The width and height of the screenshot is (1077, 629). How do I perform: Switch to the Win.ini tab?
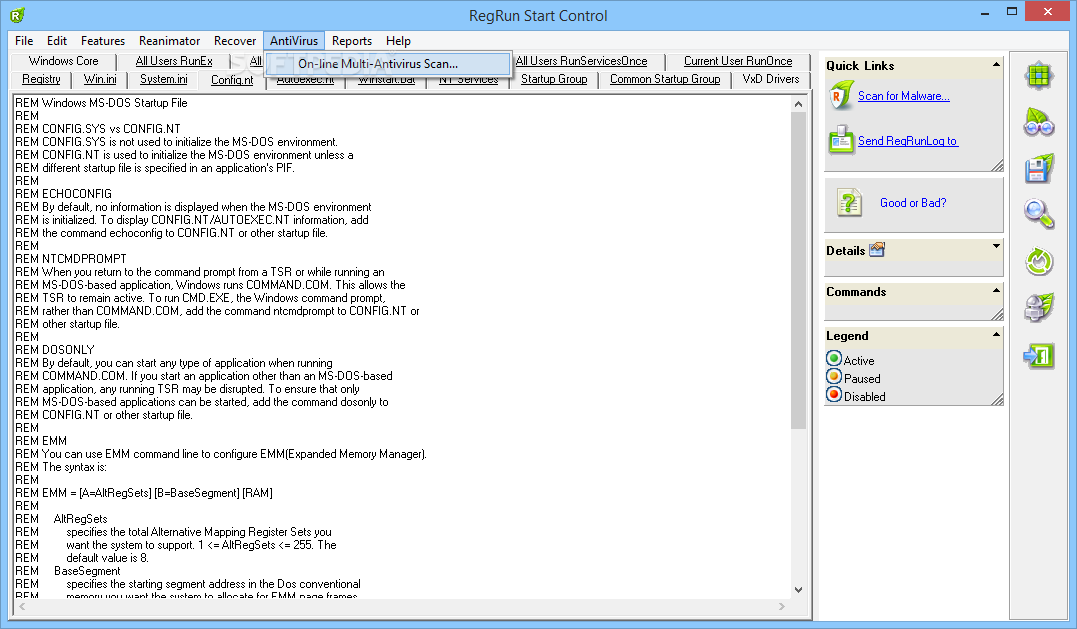pos(100,79)
